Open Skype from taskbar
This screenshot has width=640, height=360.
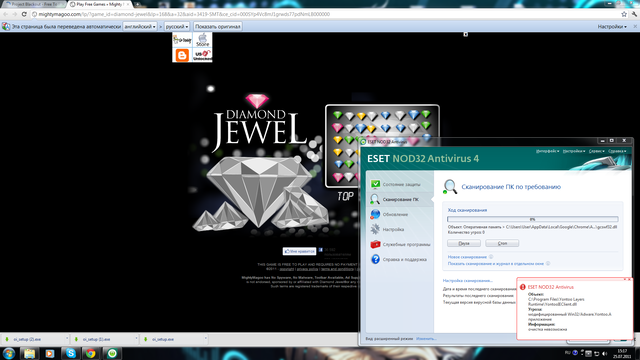71,353
